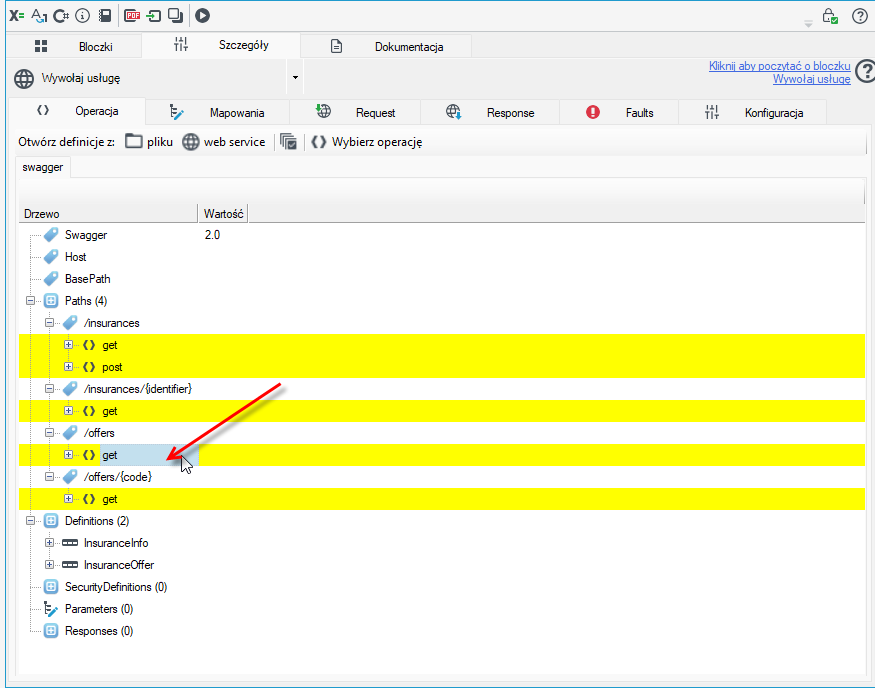Collapse the Definitions (2) node
Viewport: 875px width, 688px height.
[x=31, y=521]
